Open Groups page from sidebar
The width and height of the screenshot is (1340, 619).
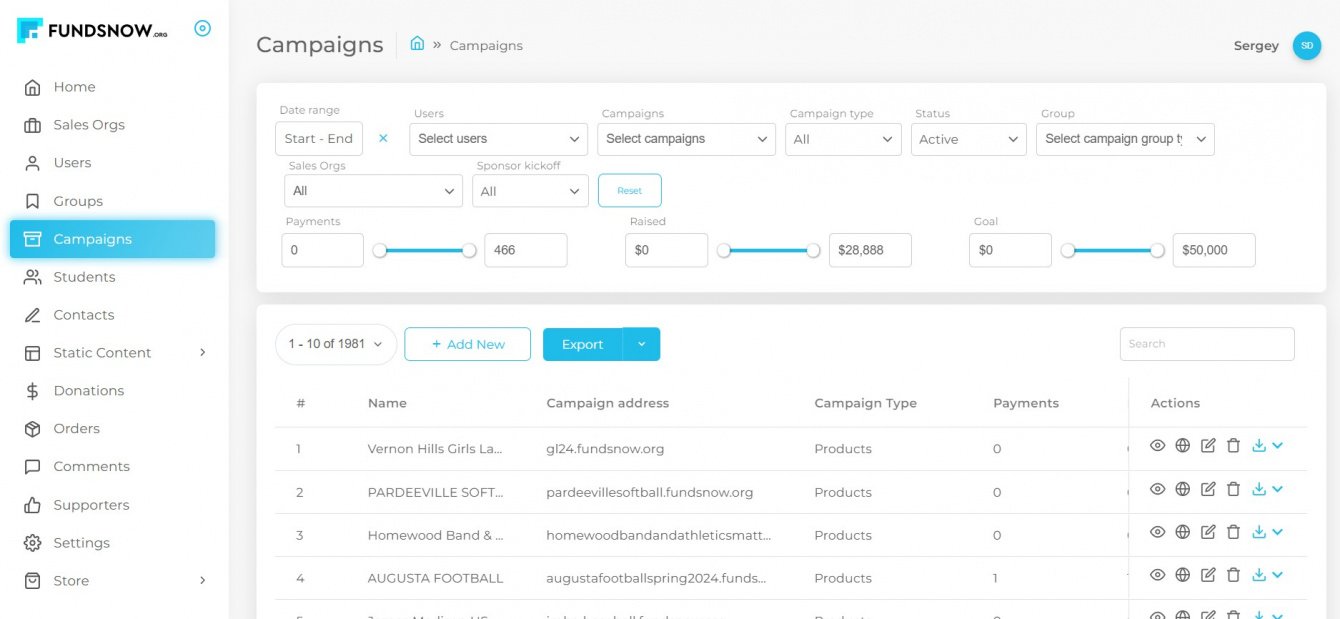(112, 201)
